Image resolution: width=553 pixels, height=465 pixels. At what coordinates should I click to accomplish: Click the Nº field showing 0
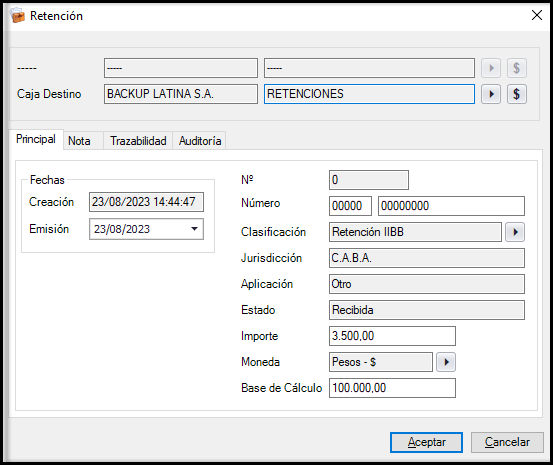click(x=369, y=180)
